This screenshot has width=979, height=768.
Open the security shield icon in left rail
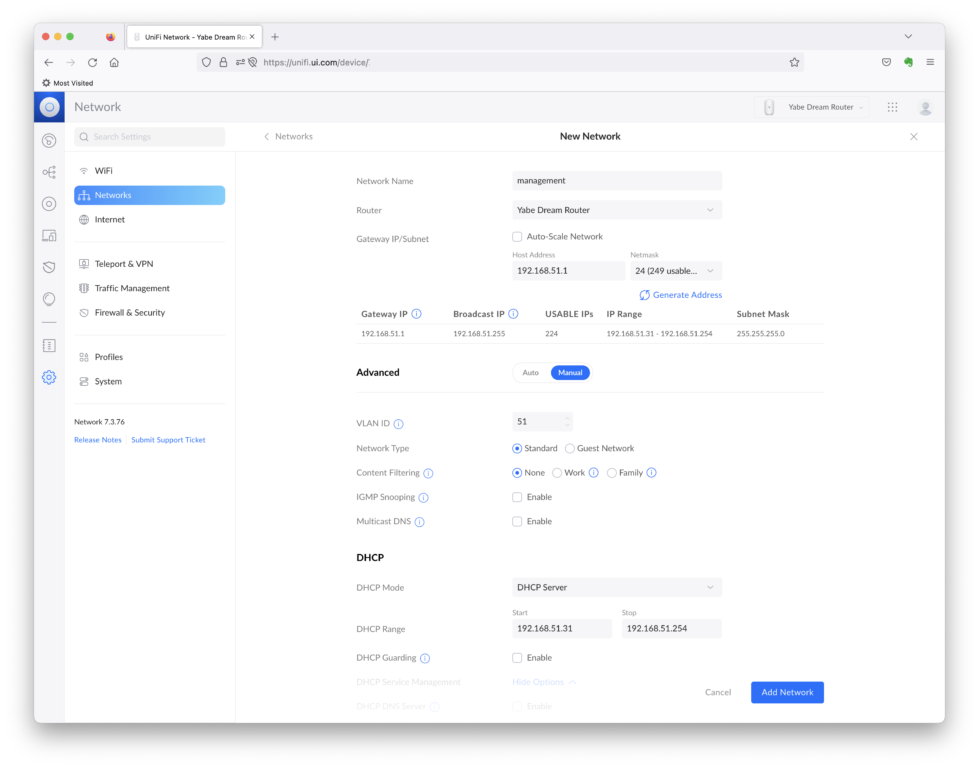tap(49, 267)
